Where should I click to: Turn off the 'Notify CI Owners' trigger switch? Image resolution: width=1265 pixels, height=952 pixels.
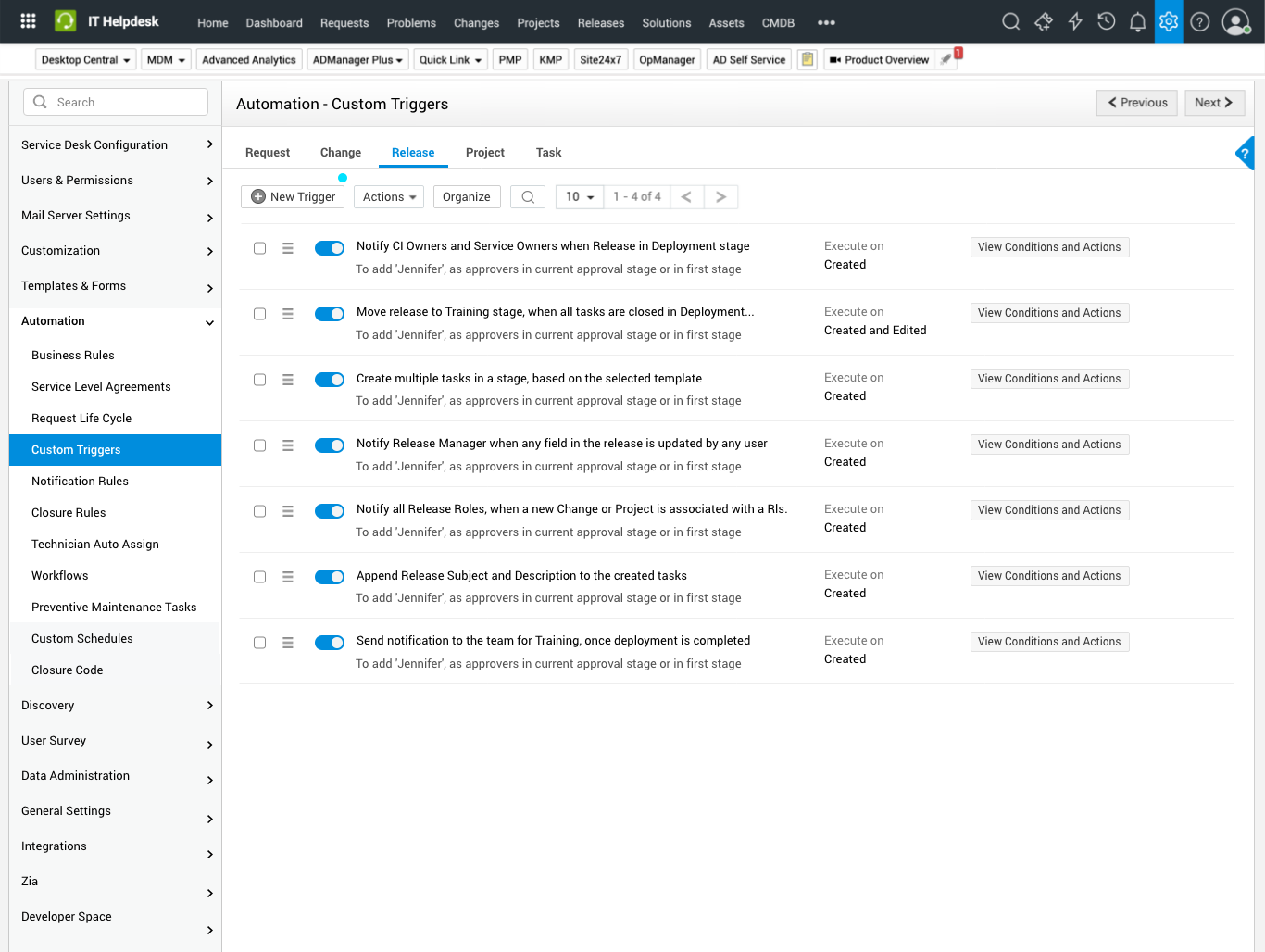click(329, 247)
